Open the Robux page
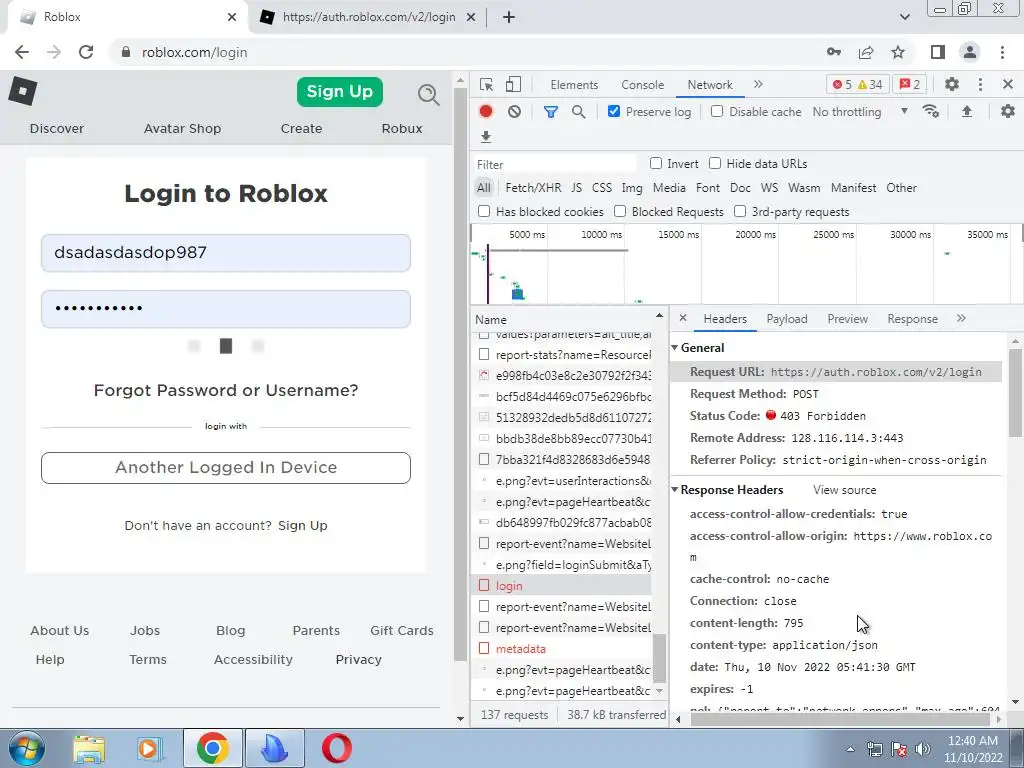This screenshot has width=1024, height=768. [402, 129]
